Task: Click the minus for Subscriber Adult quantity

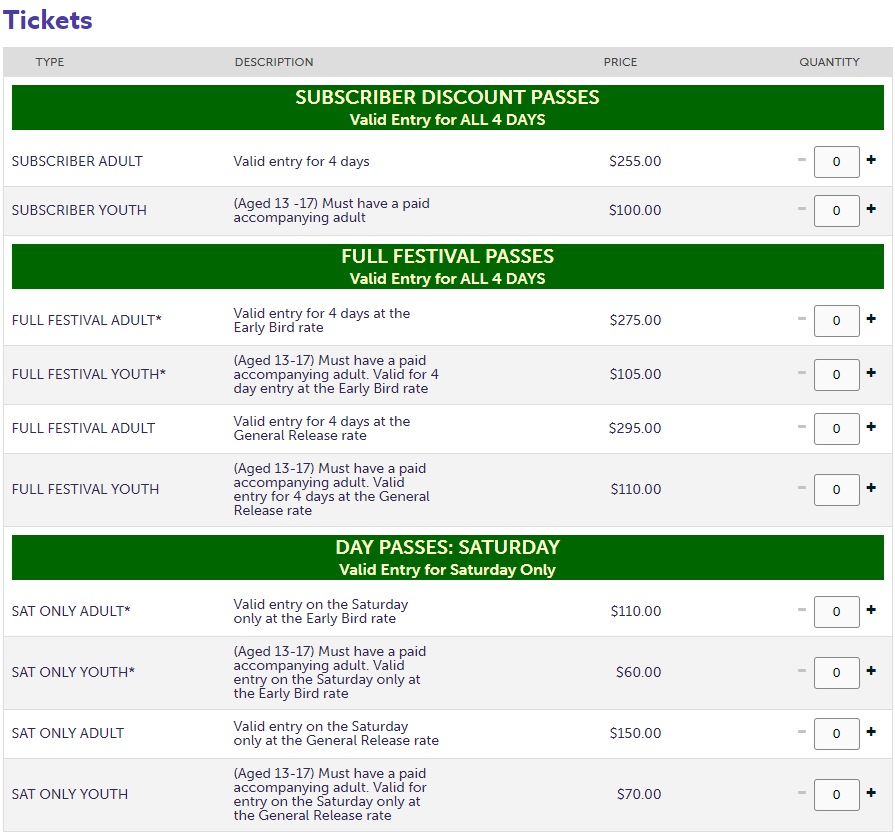Action: 802,160
